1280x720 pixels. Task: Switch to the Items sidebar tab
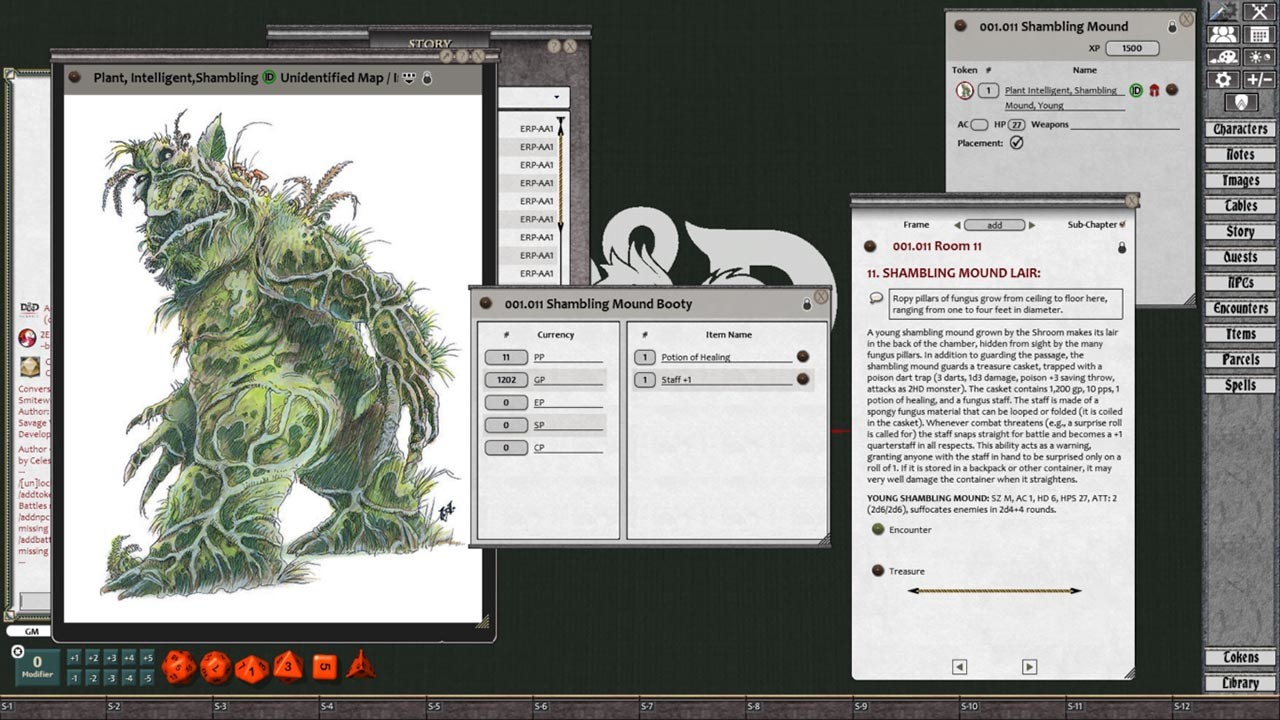(x=1239, y=333)
